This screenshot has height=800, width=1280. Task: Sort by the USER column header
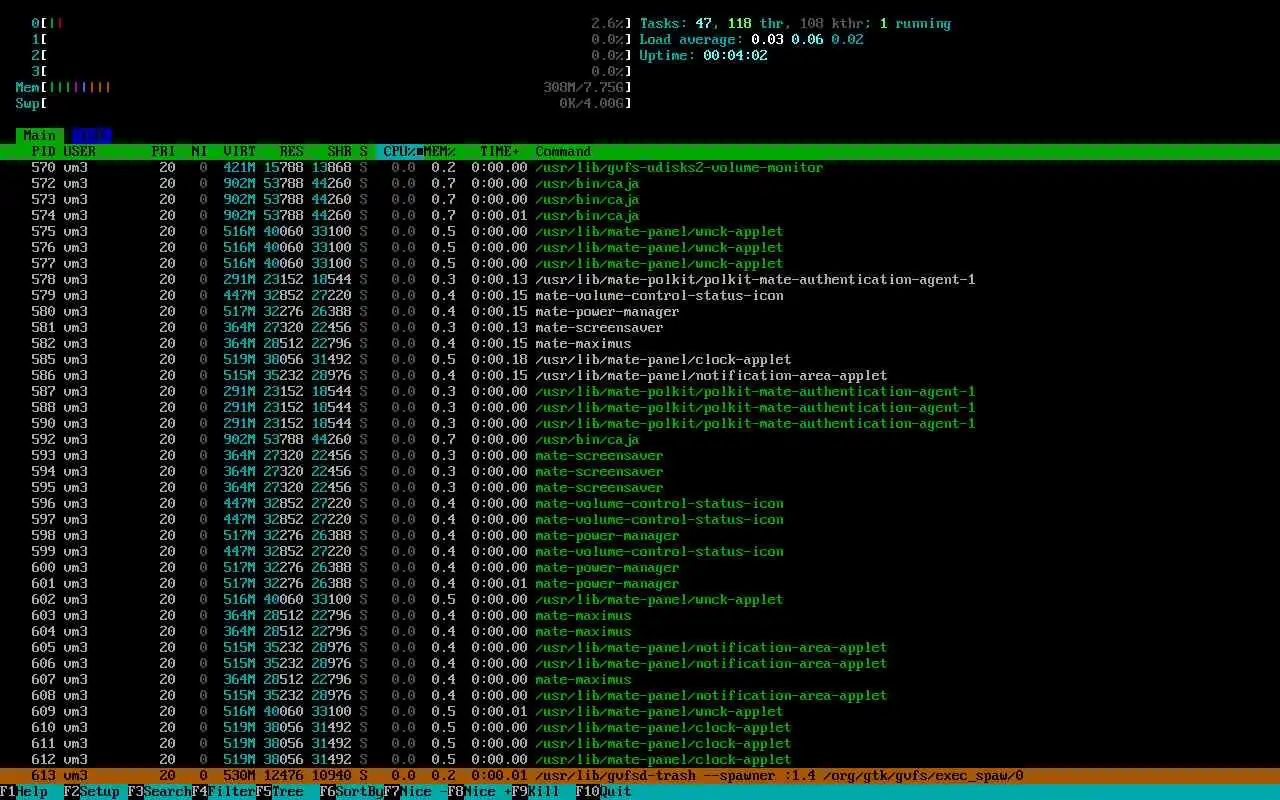80,152
